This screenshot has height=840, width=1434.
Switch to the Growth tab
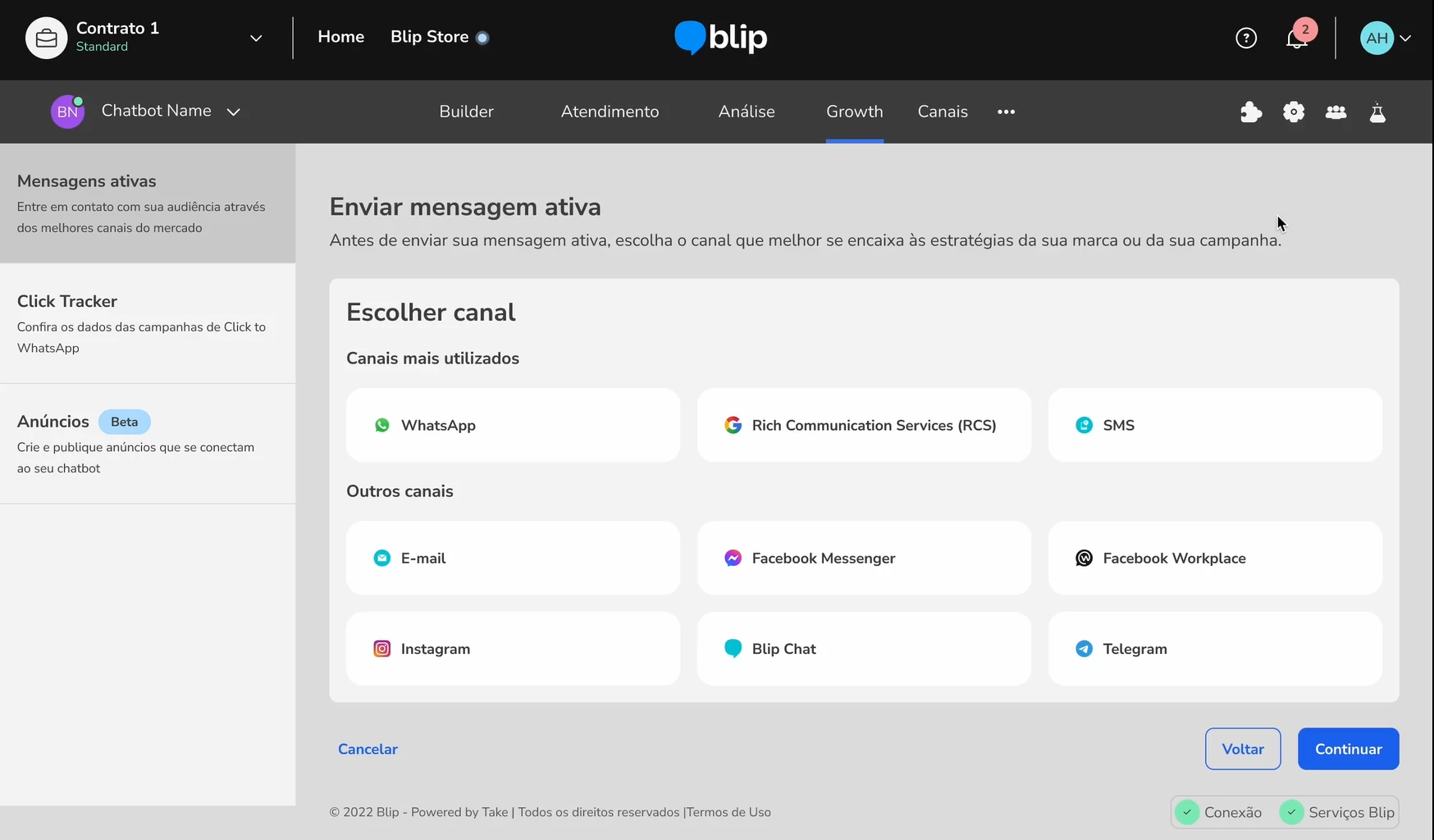854,112
